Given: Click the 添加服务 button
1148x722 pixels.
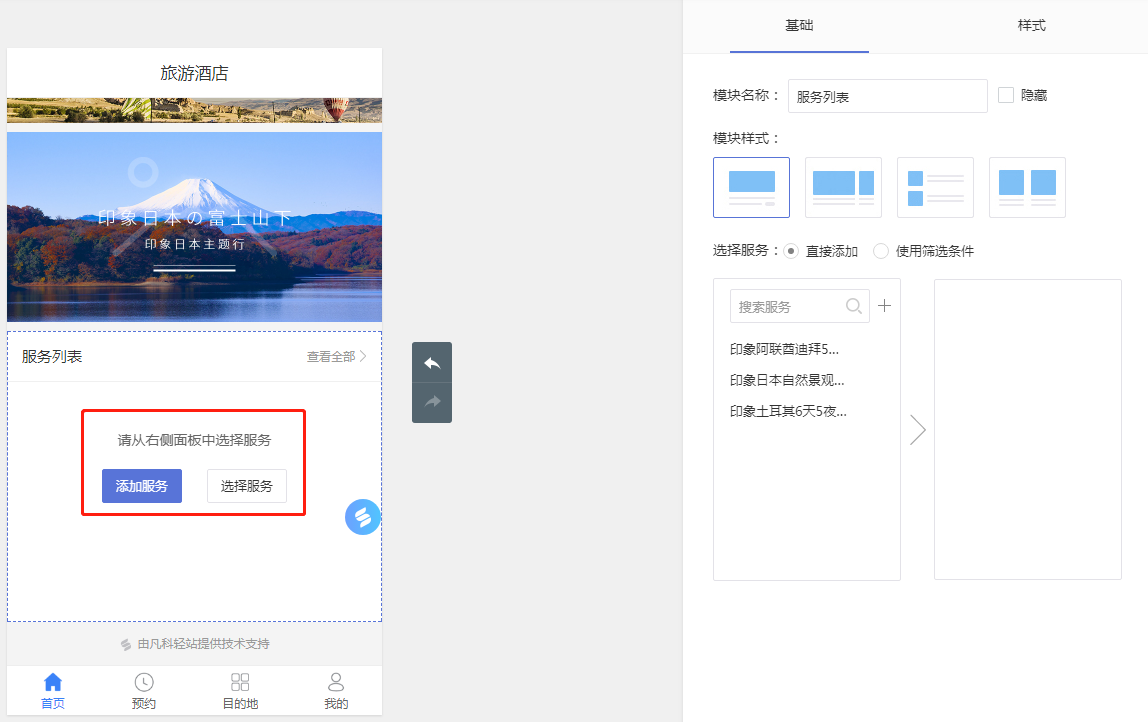Looking at the screenshot, I should (141, 486).
